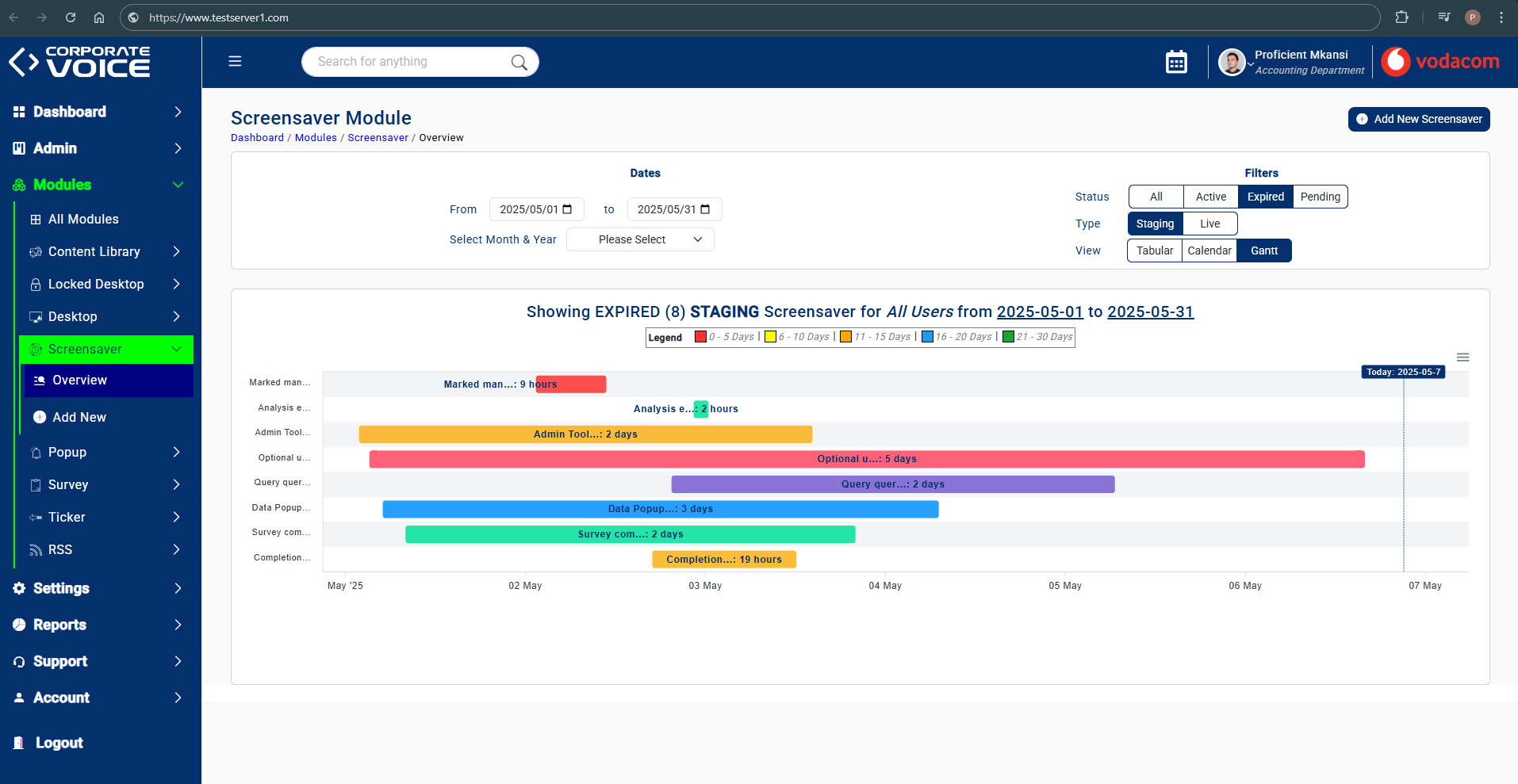
Task: Click the Add New Screensaver button
Action: [1418, 119]
